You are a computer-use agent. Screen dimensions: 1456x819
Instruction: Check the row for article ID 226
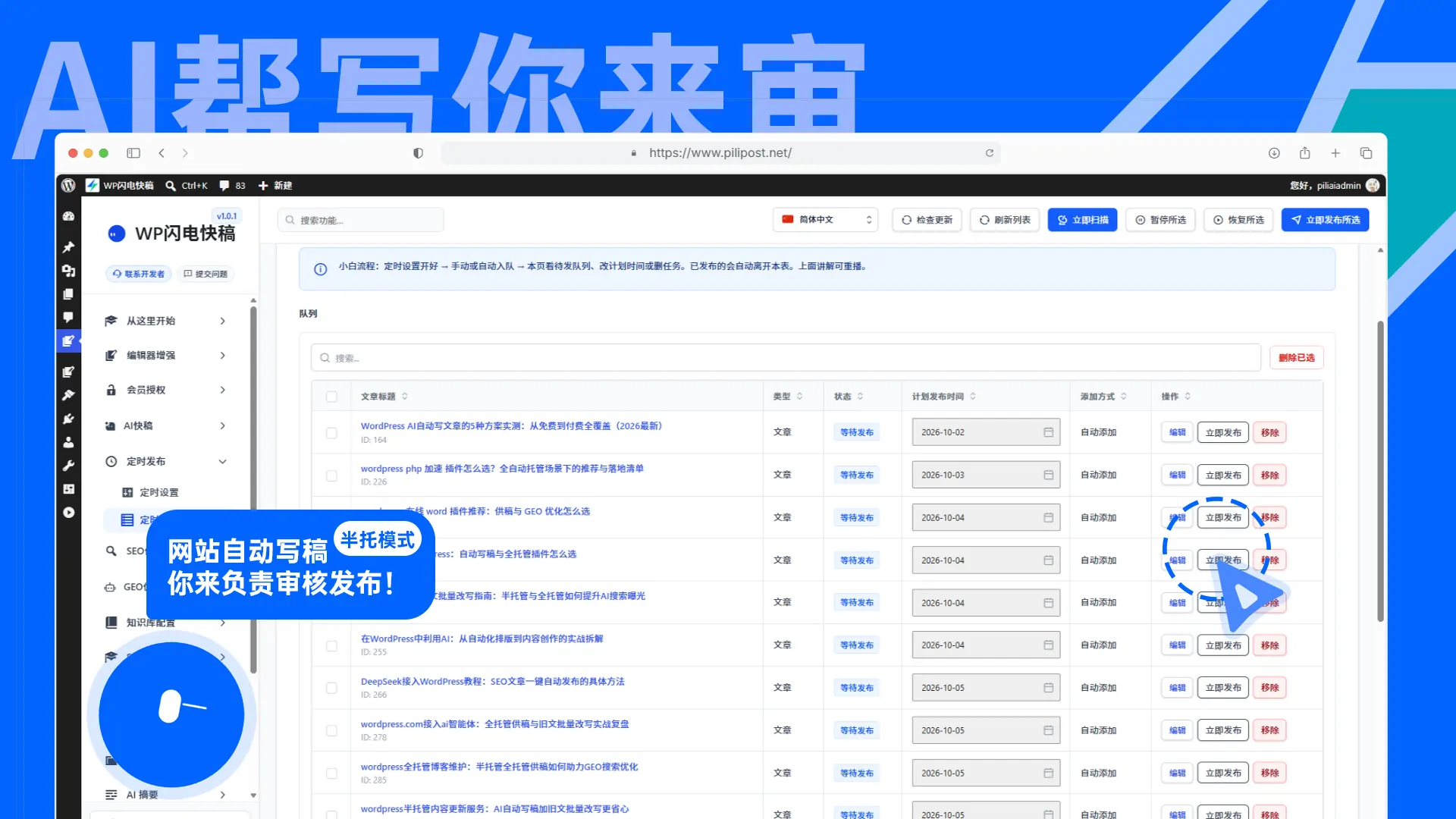pos(331,475)
